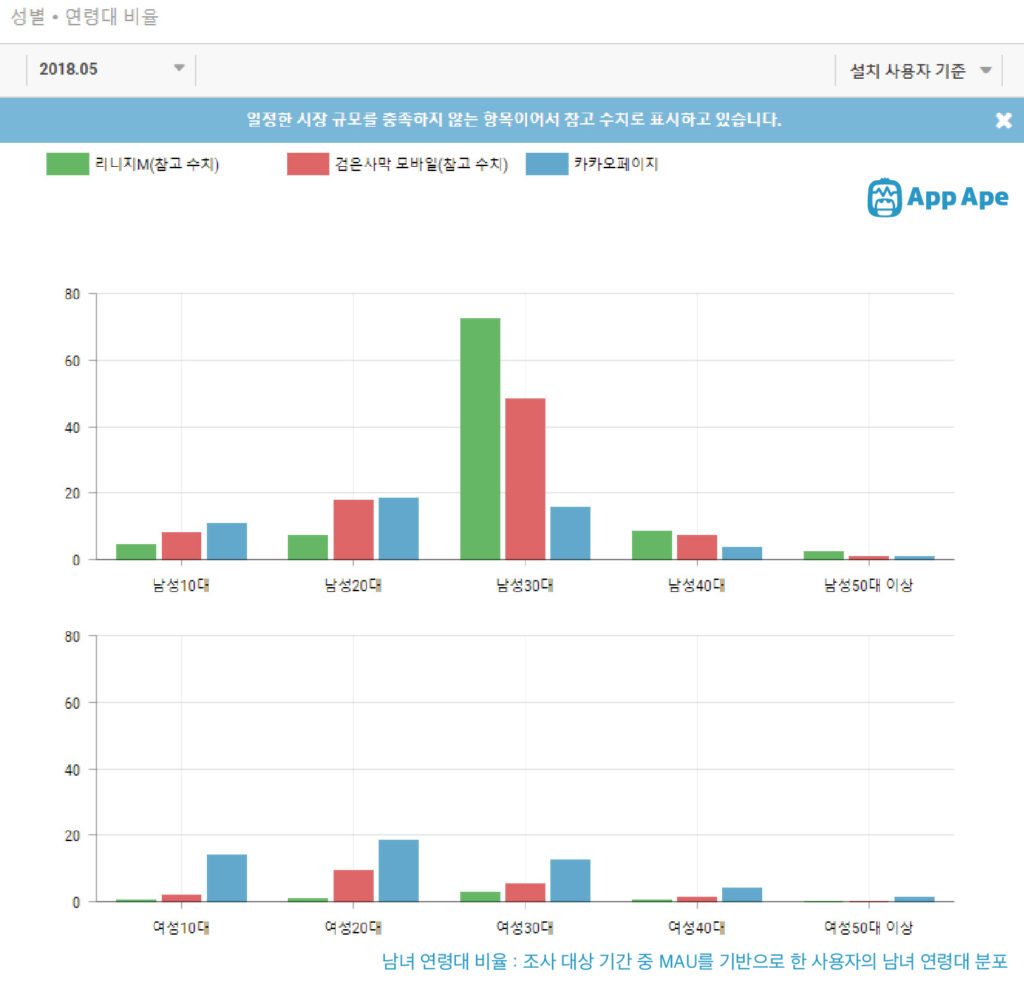Click the blue 카카오페이지 legend swatch
Screen dimensions: 1024x984
pyautogui.click(x=547, y=164)
